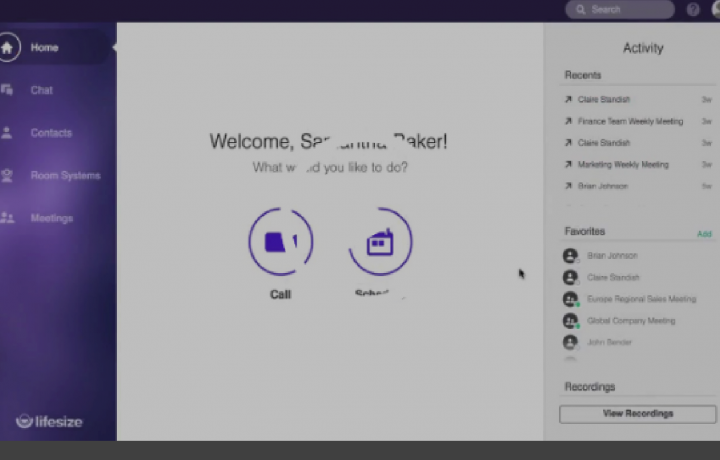Screen dimensions: 720x460
Task: Click the Call label under the icon
Action: (281, 294)
